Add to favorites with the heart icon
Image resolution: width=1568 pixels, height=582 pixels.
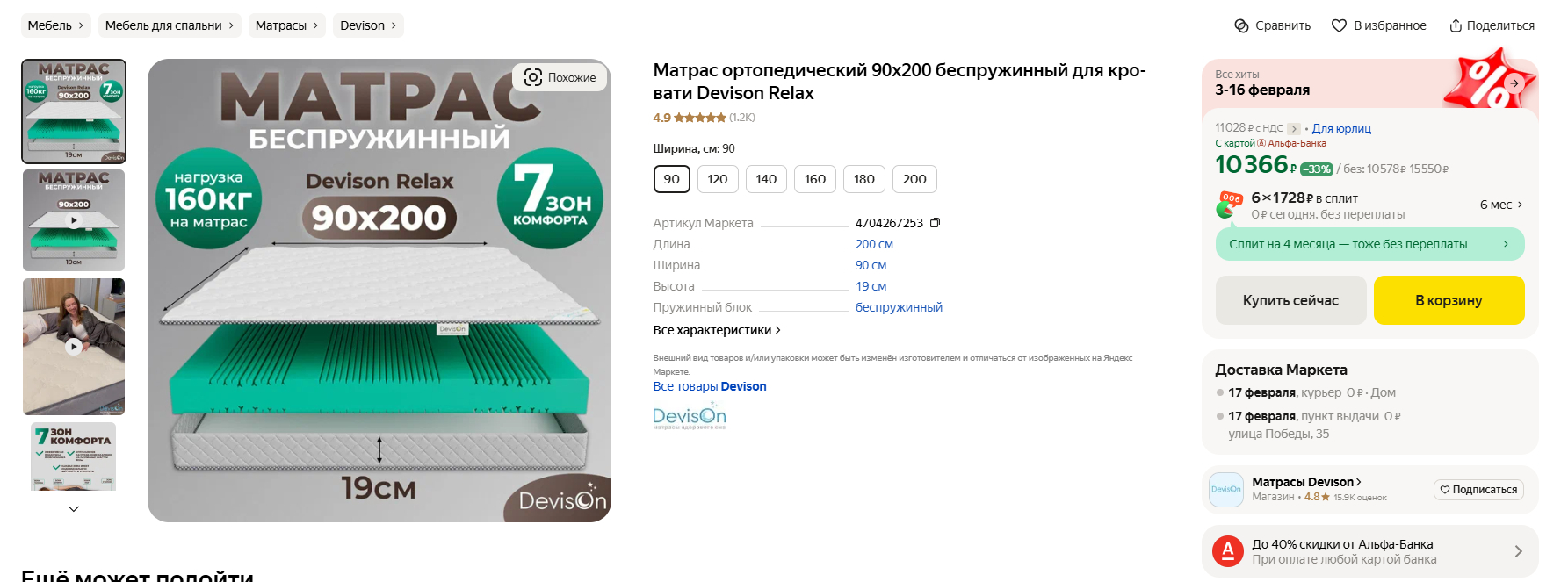pyautogui.click(x=1339, y=25)
